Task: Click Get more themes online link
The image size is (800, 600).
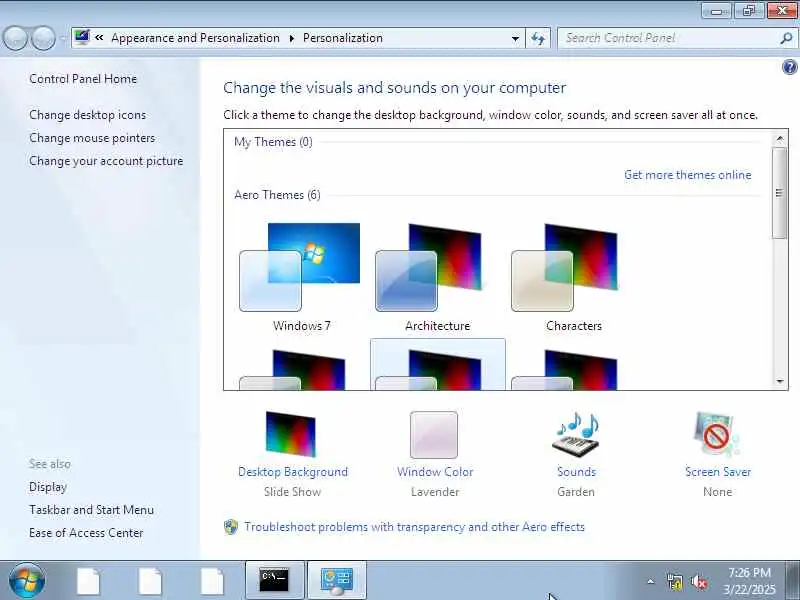Action: (688, 175)
